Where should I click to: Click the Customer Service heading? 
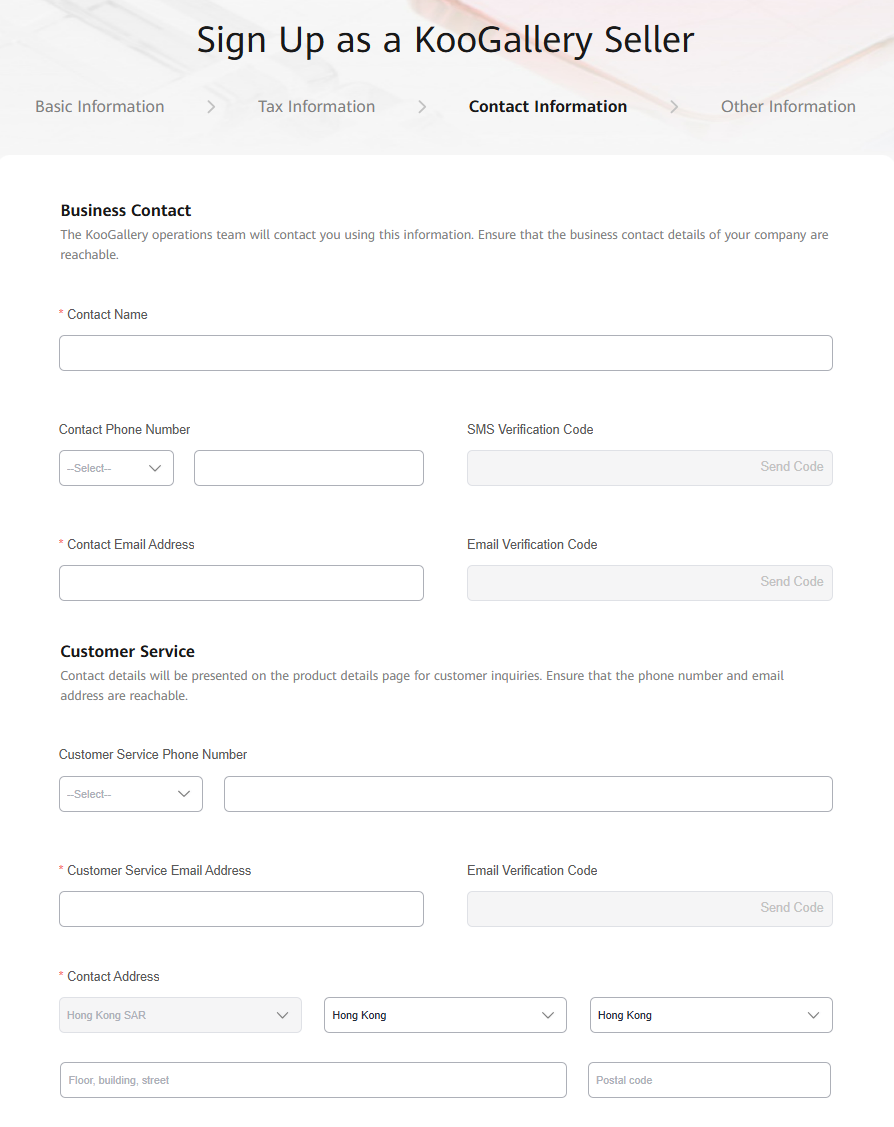[x=127, y=651]
